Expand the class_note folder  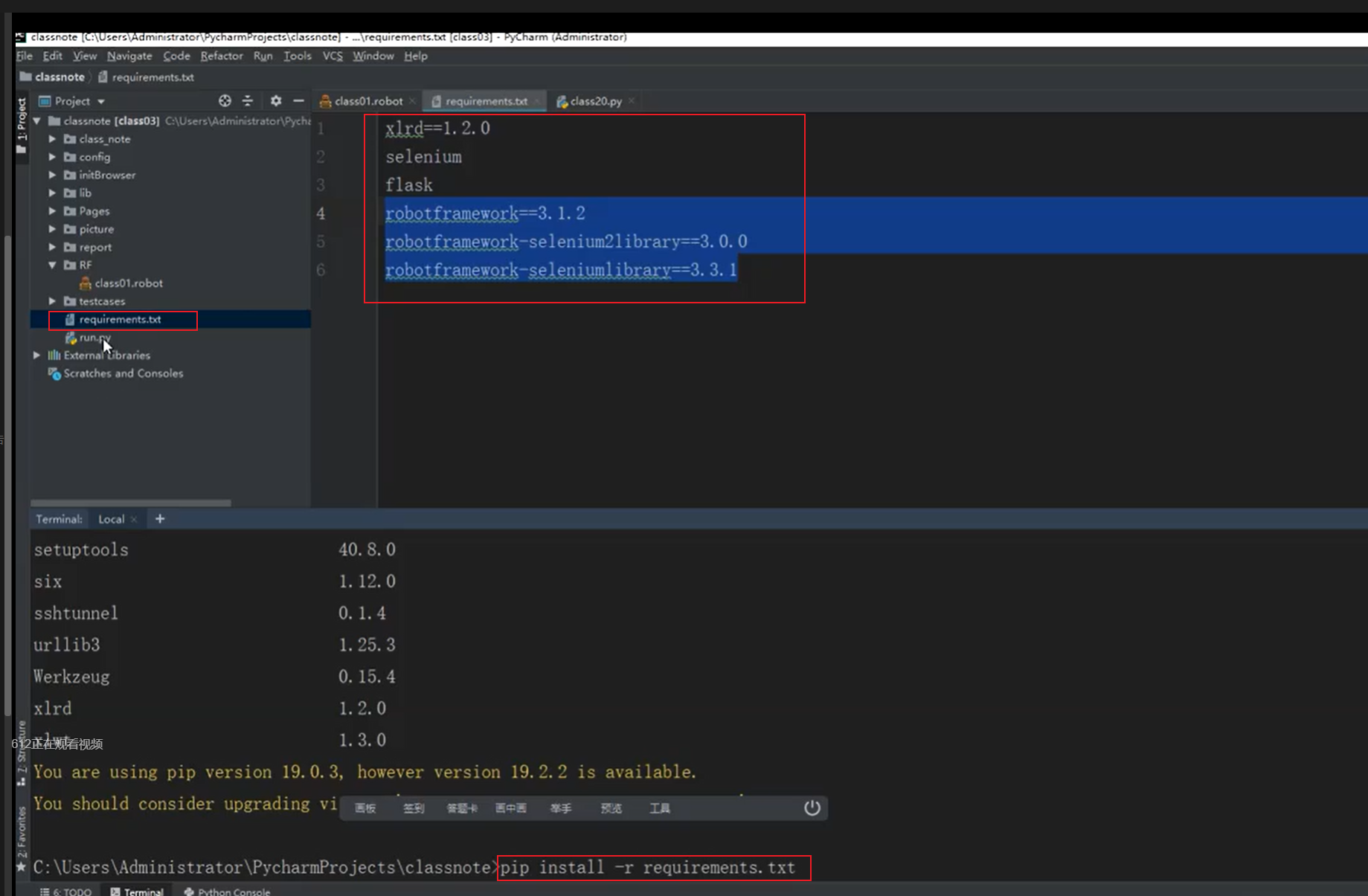pos(52,139)
